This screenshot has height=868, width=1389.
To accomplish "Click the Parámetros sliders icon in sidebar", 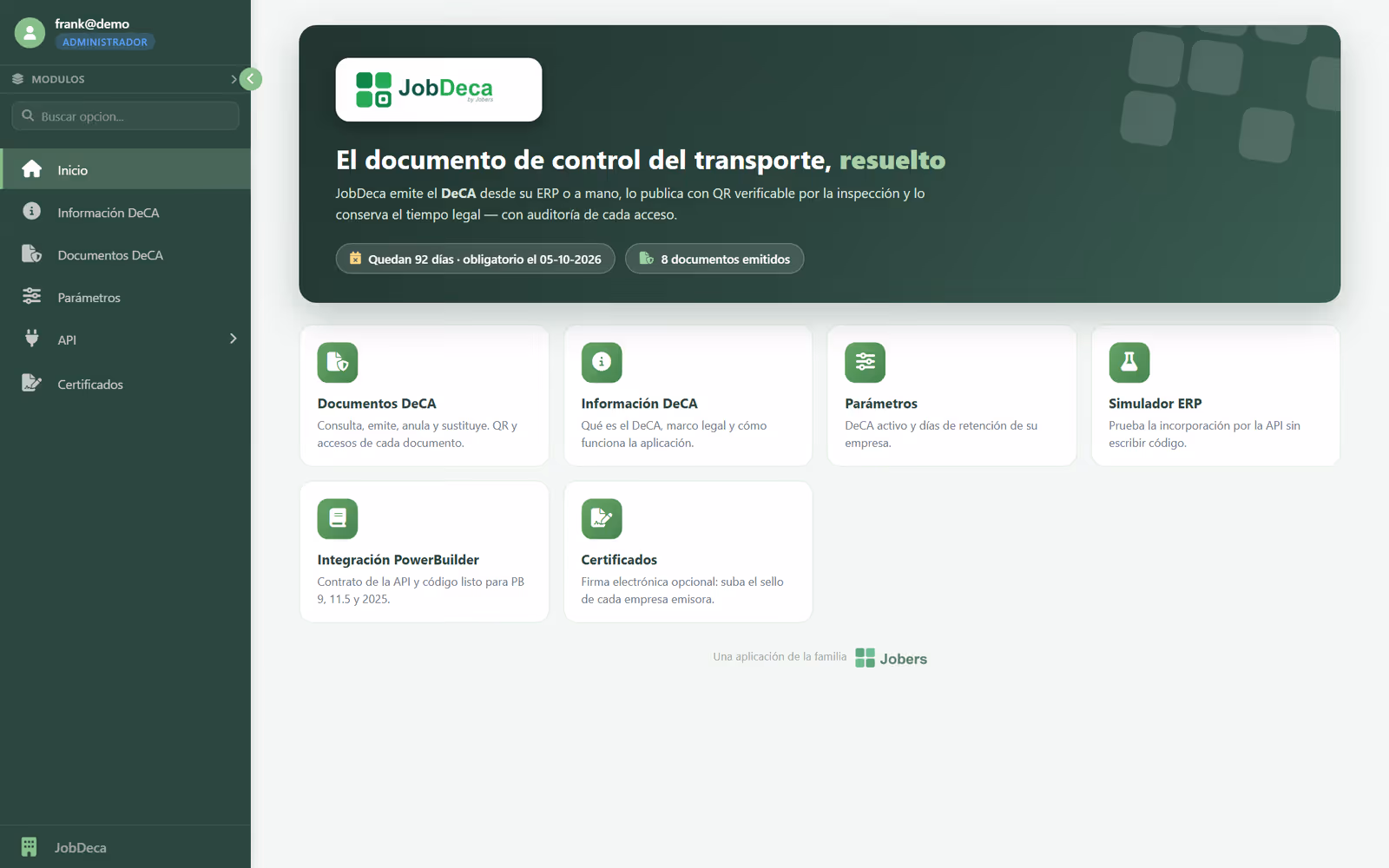I will (x=32, y=296).
